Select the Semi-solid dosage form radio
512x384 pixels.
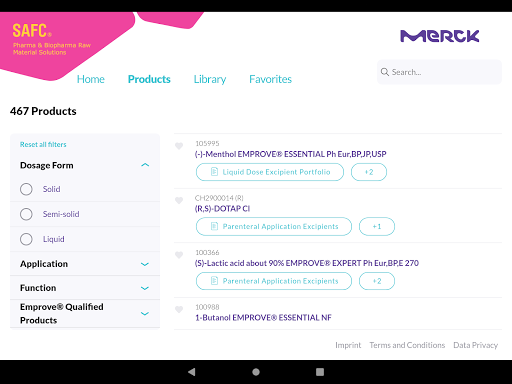(x=26, y=214)
